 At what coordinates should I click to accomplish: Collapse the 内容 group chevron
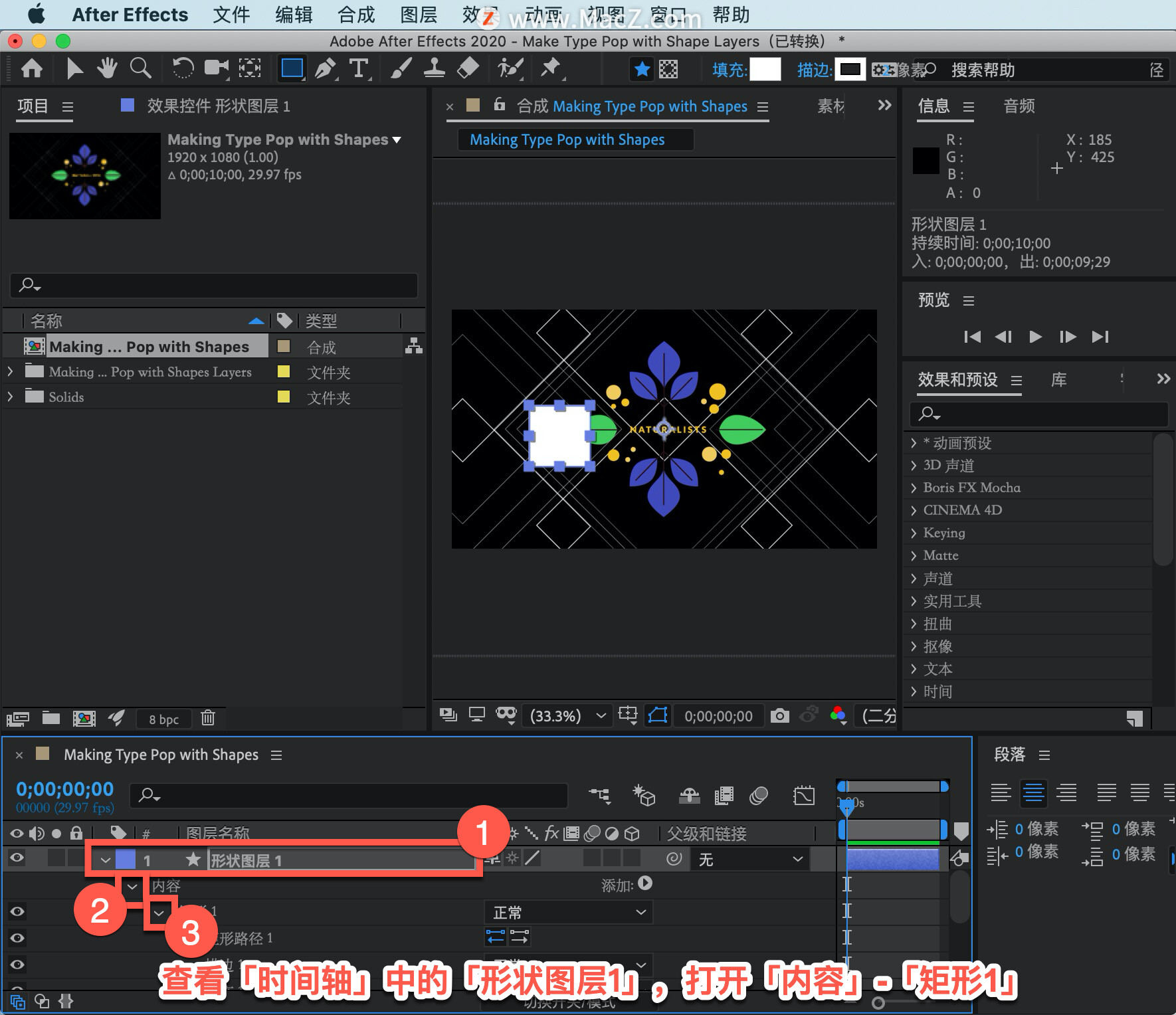[132, 886]
